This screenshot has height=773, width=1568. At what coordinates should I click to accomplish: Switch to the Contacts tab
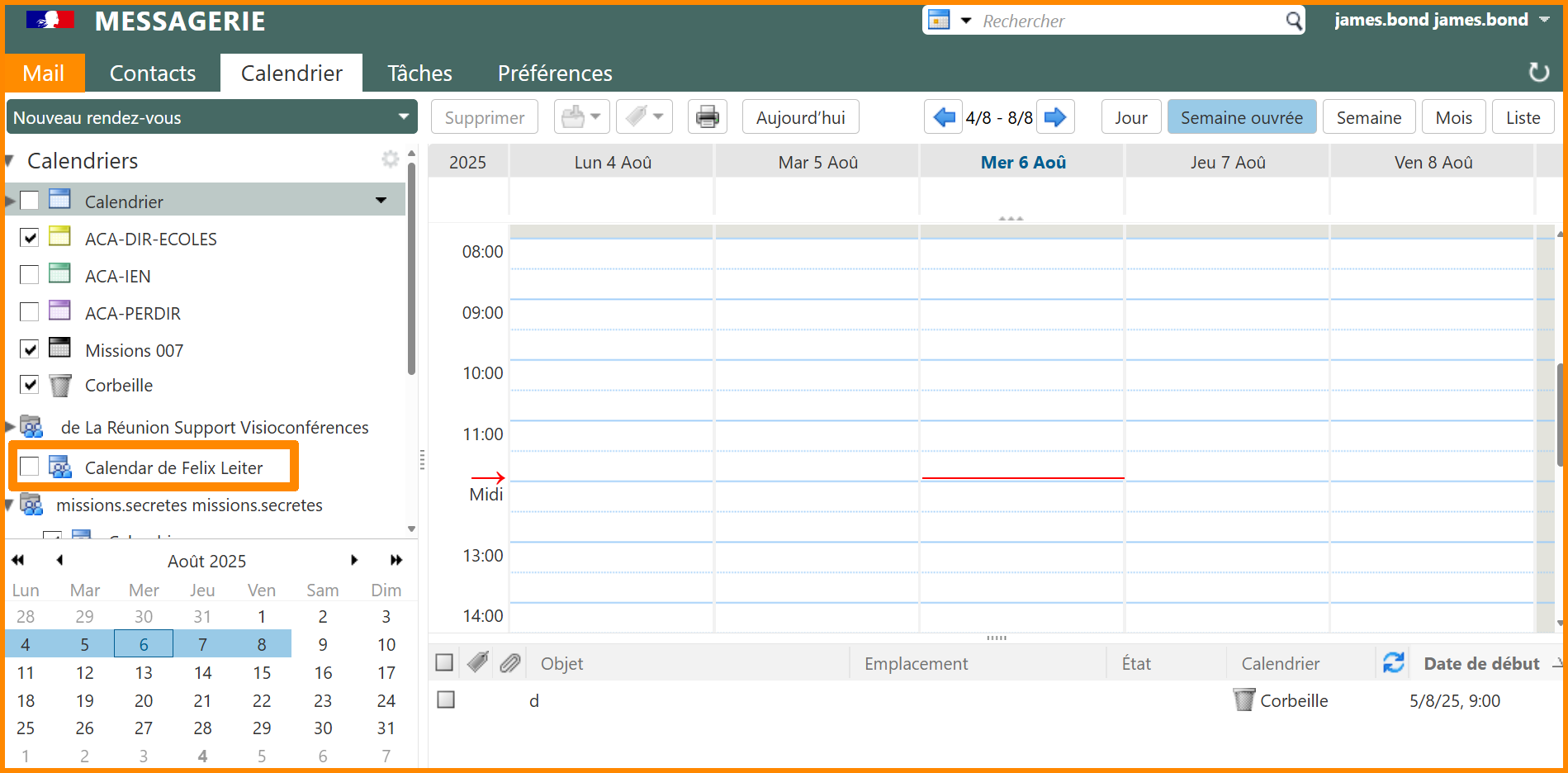(x=153, y=74)
